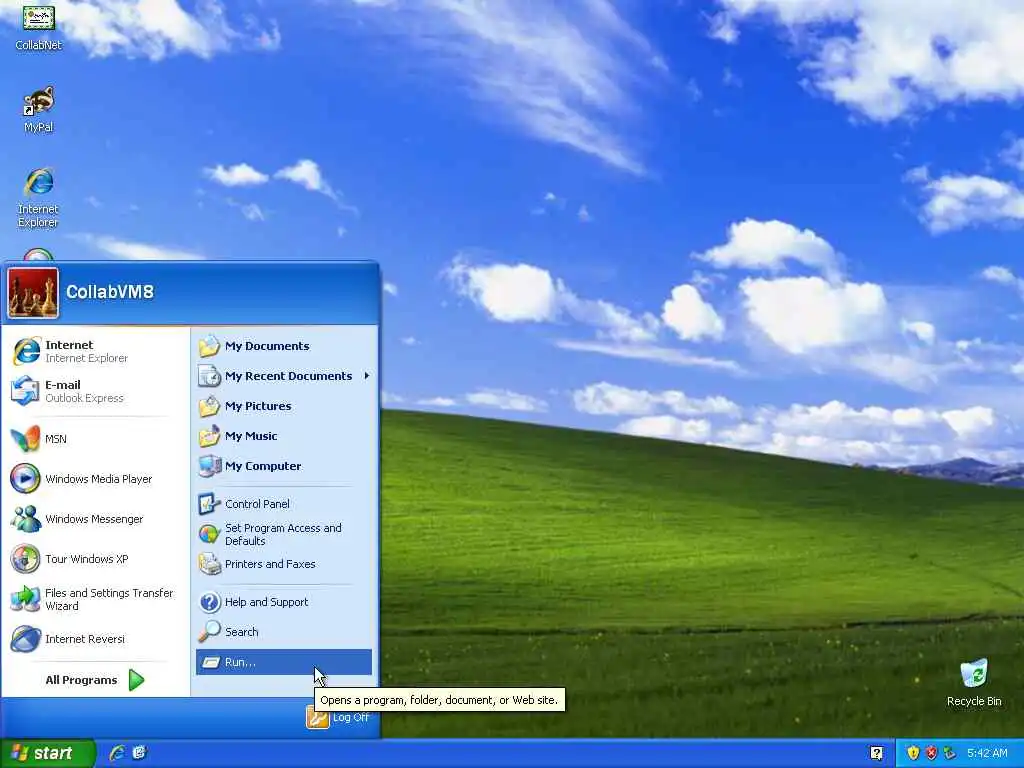The width and height of the screenshot is (1024, 768).
Task: Expand My Recent Documents submenu
Action: coord(284,376)
